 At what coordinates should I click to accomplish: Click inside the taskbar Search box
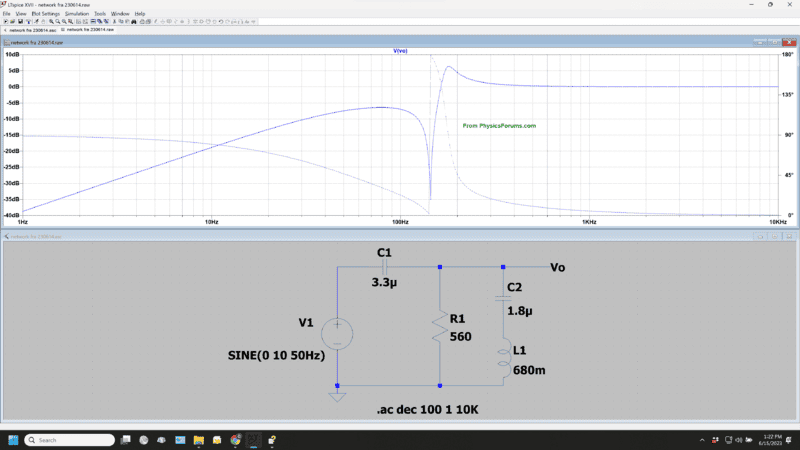70,440
